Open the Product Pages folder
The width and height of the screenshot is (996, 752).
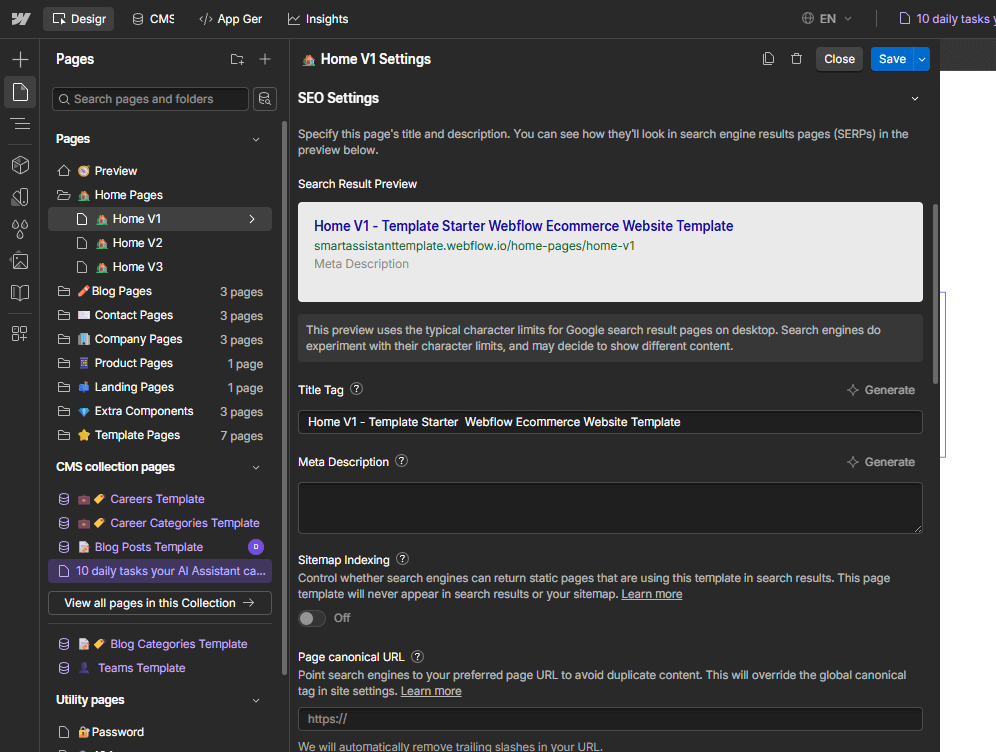pos(160,363)
